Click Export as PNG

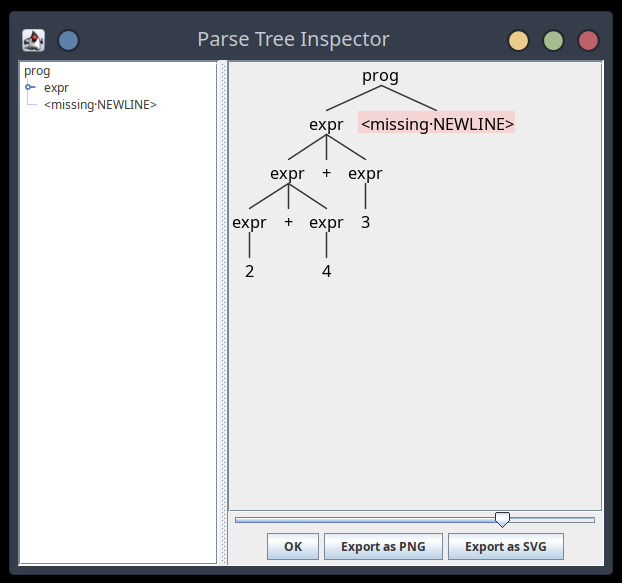(383, 547)
